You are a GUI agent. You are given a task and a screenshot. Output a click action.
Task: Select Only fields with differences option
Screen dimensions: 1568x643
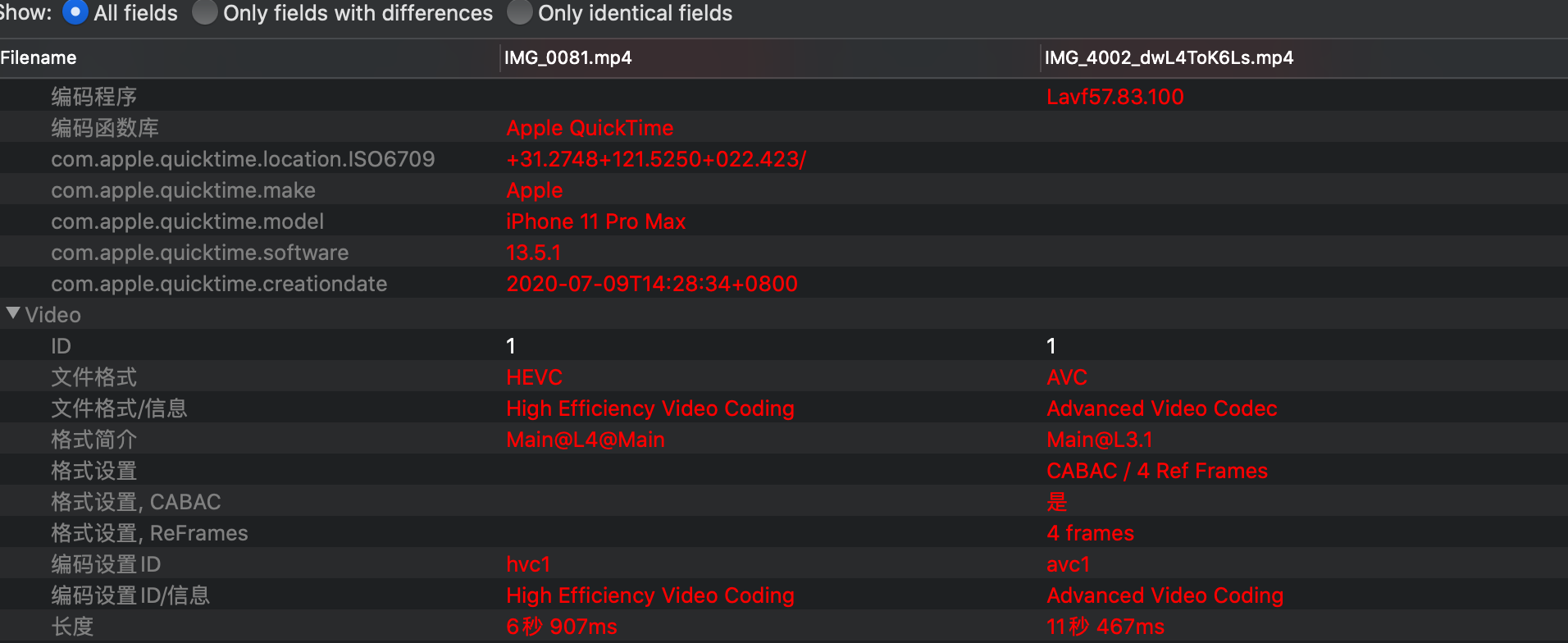[x=204, y=12]
